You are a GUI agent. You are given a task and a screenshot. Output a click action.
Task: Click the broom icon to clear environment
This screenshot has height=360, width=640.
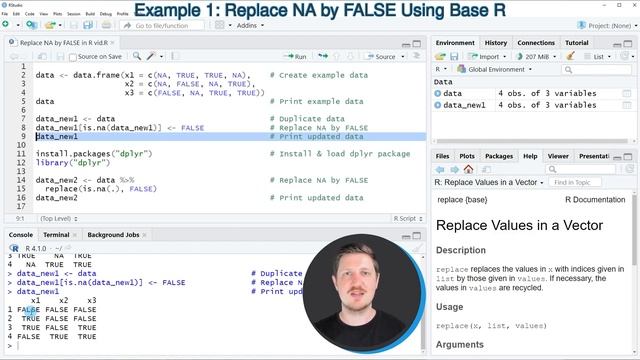(570, 56)
